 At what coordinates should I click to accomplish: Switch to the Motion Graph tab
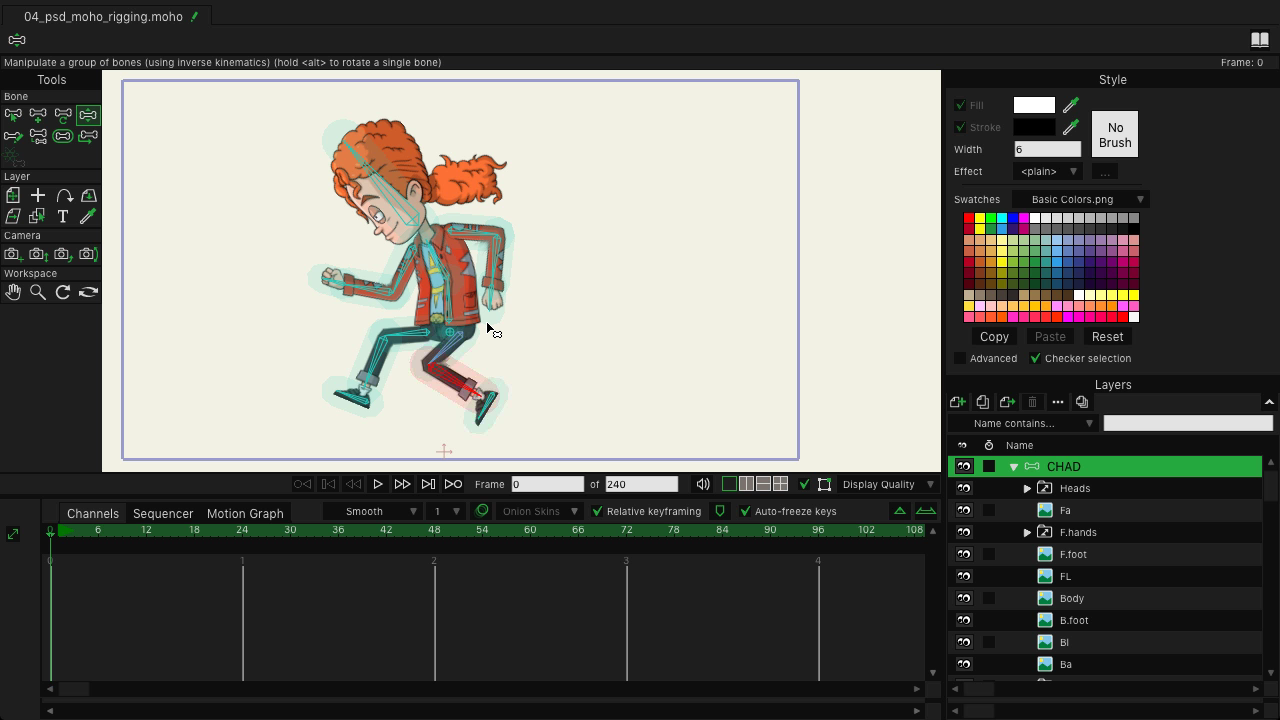tap(245, 513)
